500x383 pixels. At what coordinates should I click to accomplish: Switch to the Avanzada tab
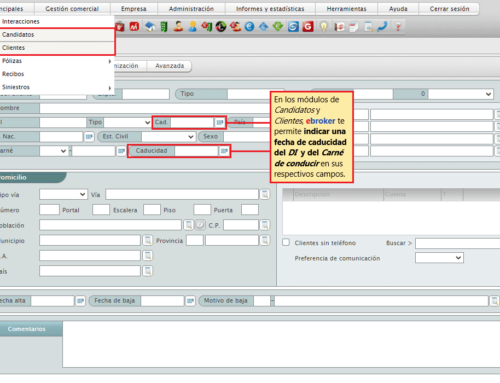click(169, 66)
